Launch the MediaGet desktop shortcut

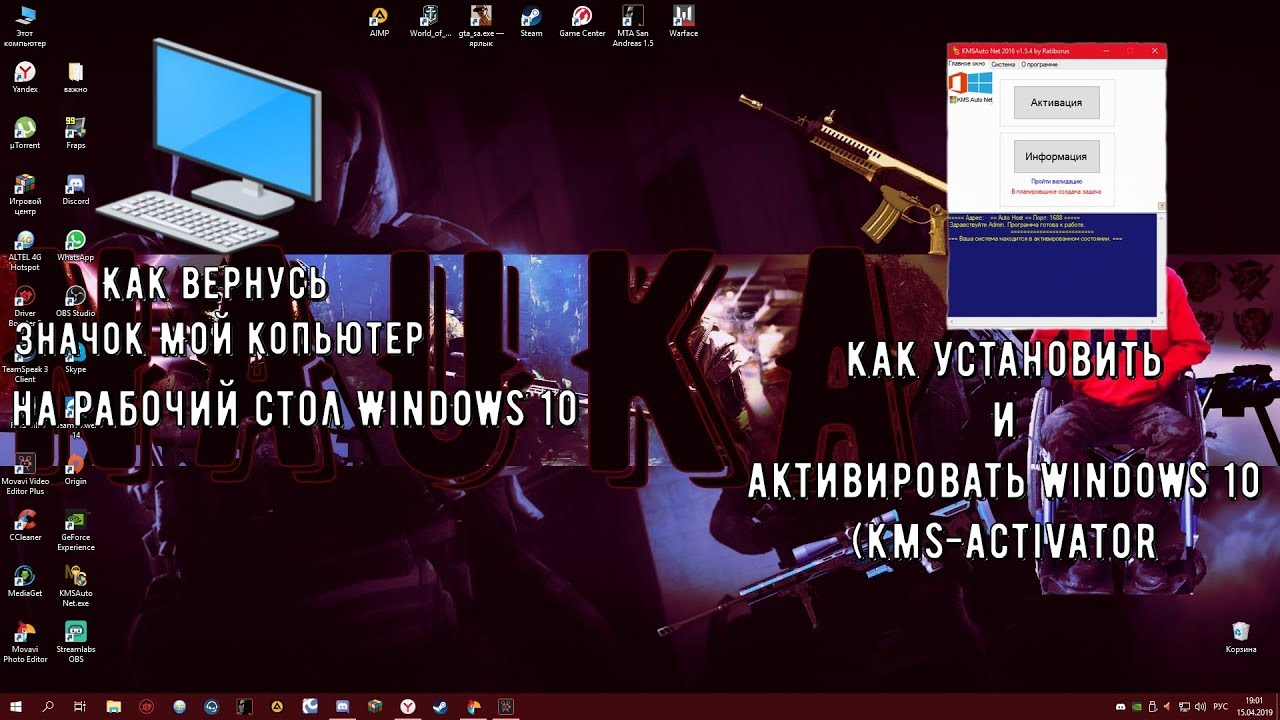pos(25,581)
